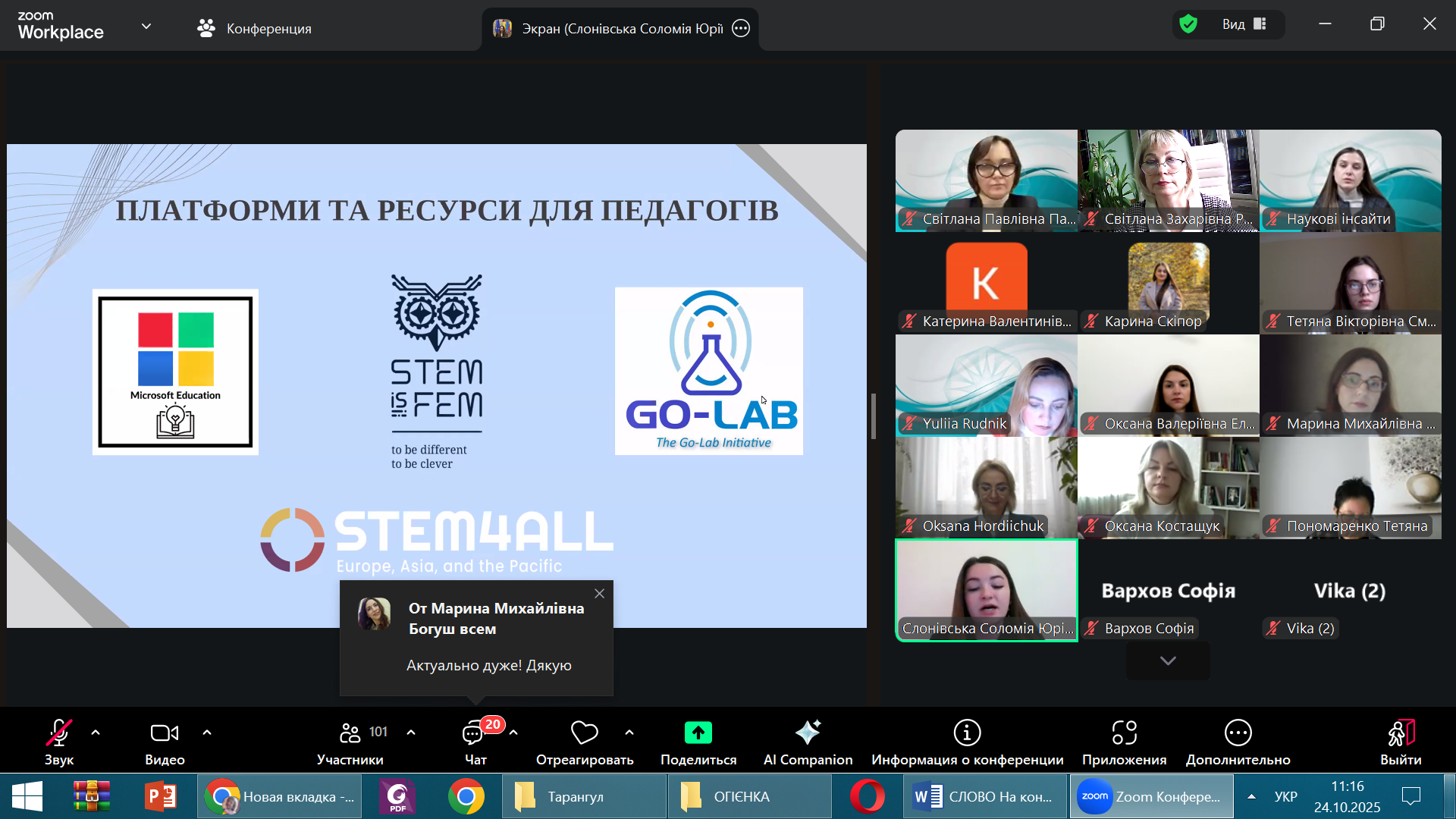Select Оксана Костащук video tile
The height and width of the screenshot is (819, 1456).
(x=1168, y=488)
